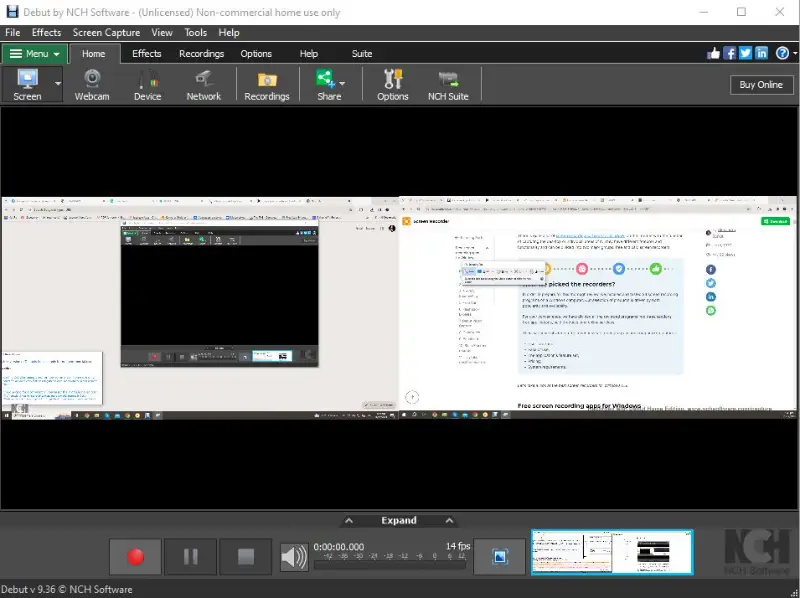Click the Twitter share icon

point(745,53)
